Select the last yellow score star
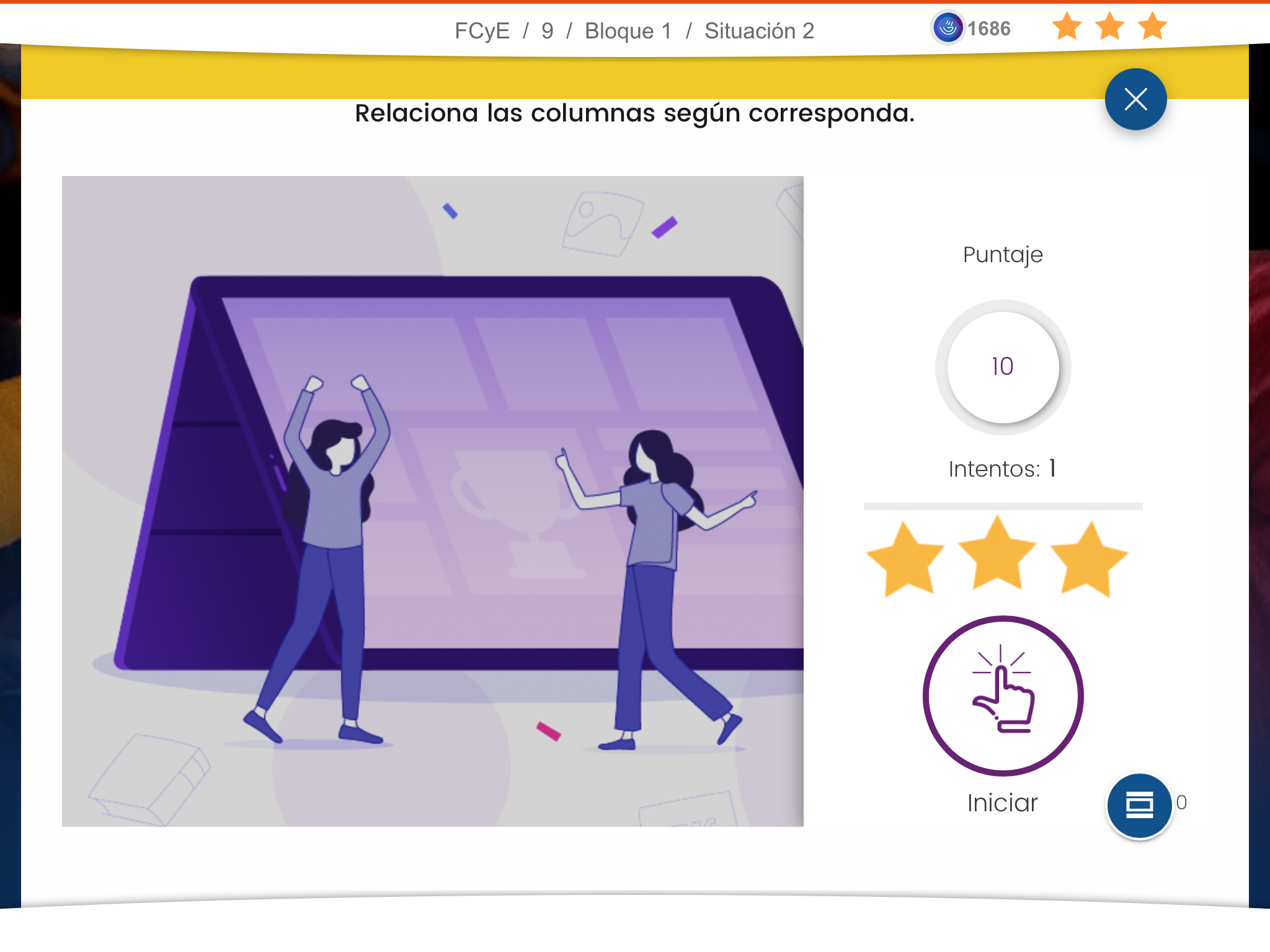The image size is (1270, 952). 1089,560
